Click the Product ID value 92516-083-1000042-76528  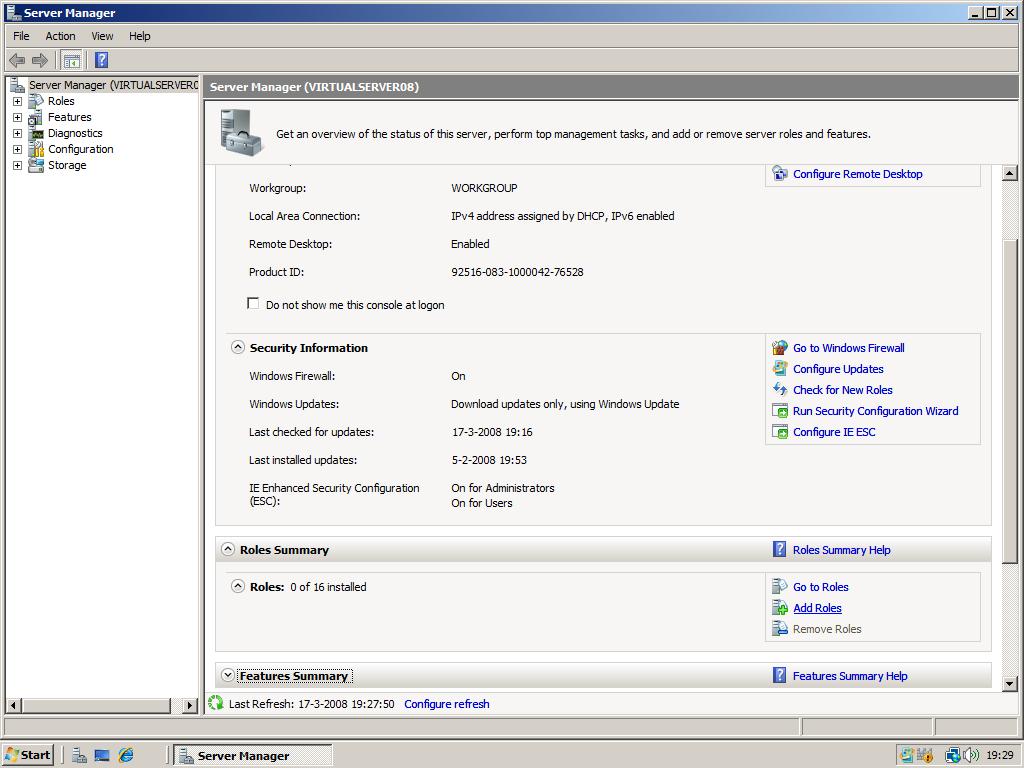click(x=517, y=272)
